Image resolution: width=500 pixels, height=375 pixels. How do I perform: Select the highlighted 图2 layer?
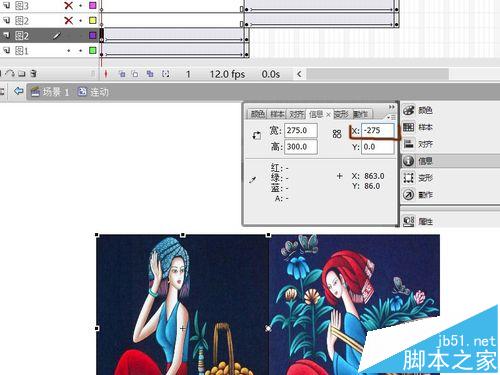[22, 35]
